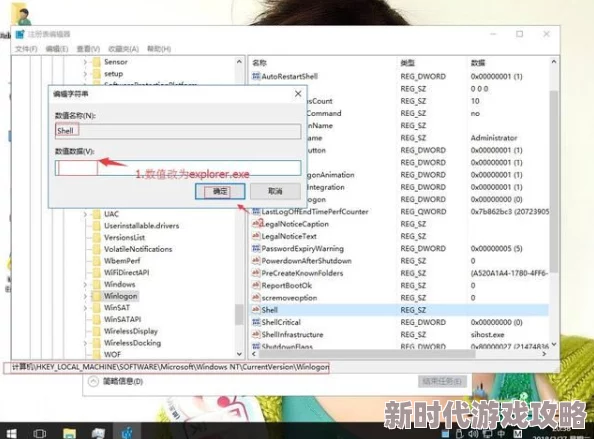
Task: Expand the Sensor tree node
Action: (85, 62)
